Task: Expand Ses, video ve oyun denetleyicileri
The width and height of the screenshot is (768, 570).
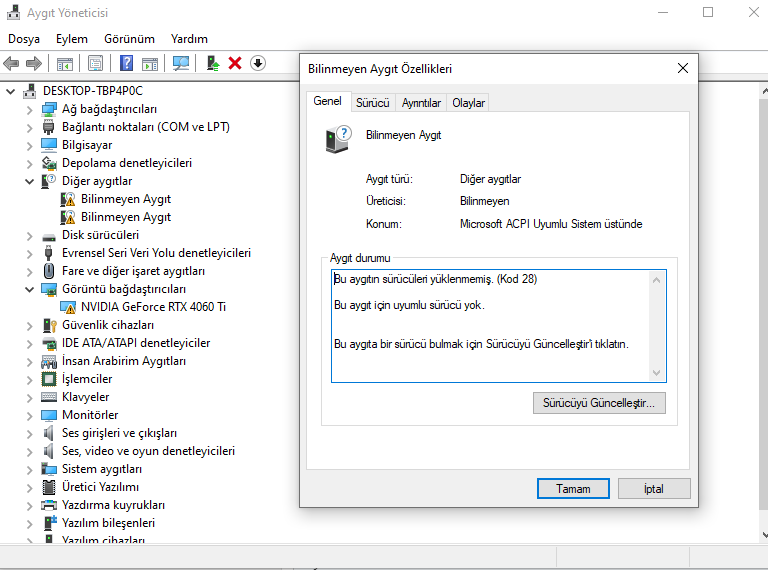Action: tap(29, 452)
